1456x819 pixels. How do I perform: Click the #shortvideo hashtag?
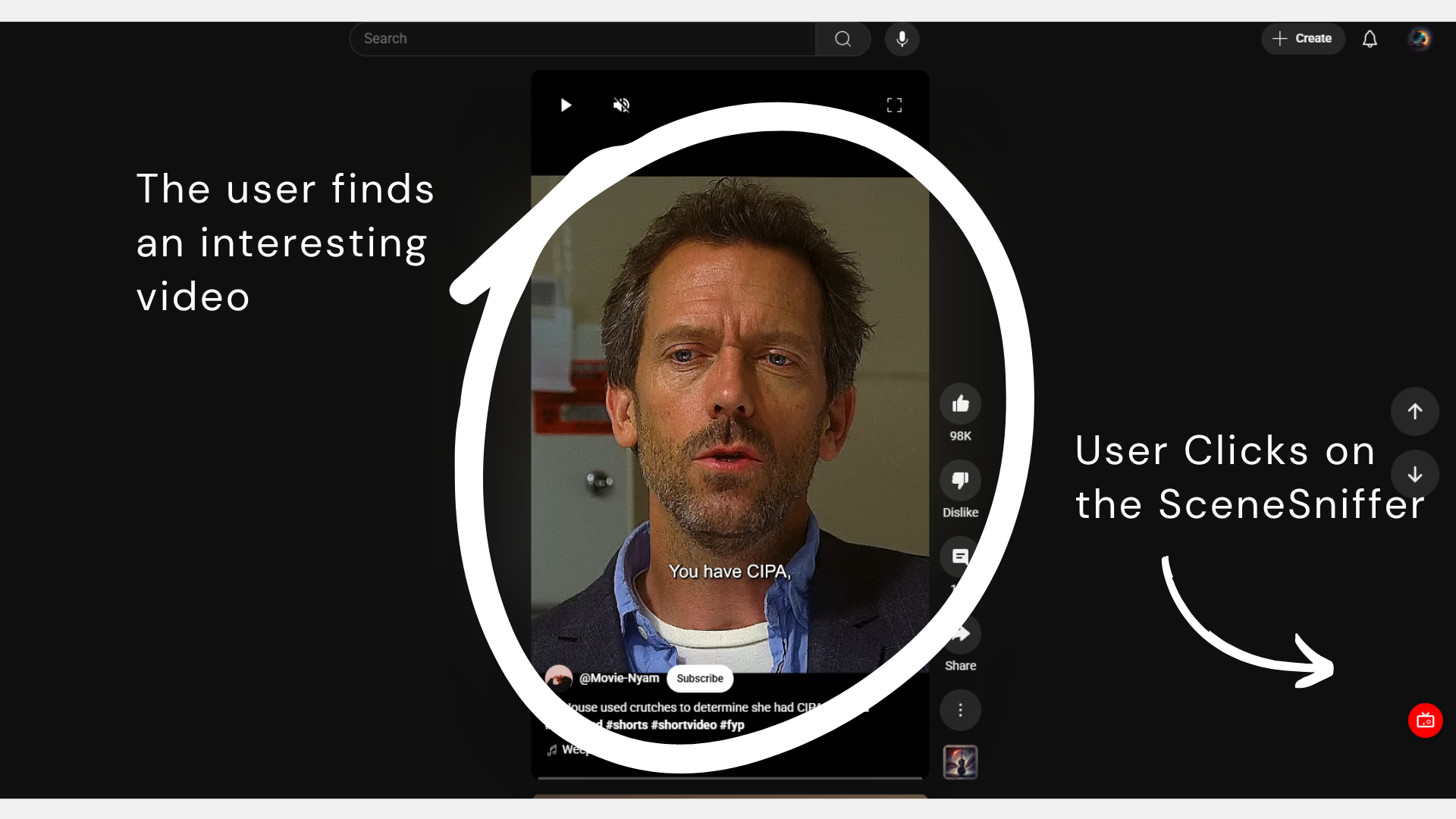[683, 725]
